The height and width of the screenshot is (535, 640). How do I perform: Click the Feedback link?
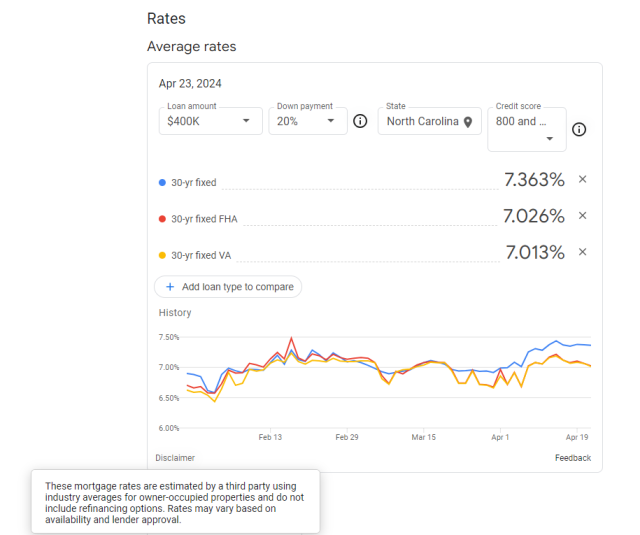[x=573, y=458]
